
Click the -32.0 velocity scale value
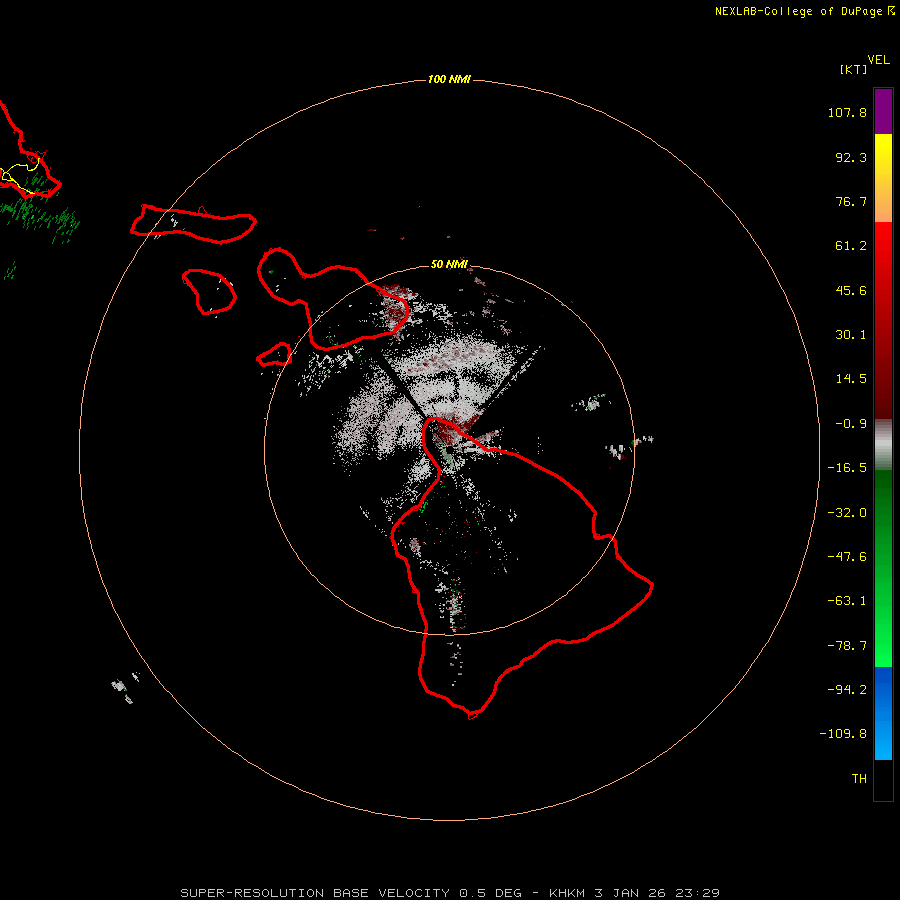pos(847,513)
